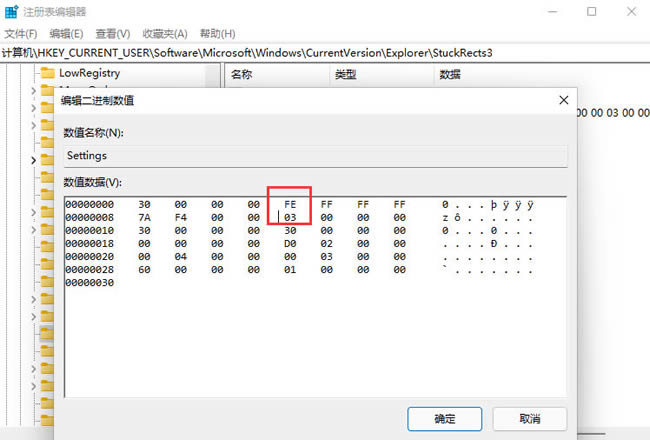Screen dimensions: 650x440
Task: Click the 名称 column header
Action: click(242, 75)
